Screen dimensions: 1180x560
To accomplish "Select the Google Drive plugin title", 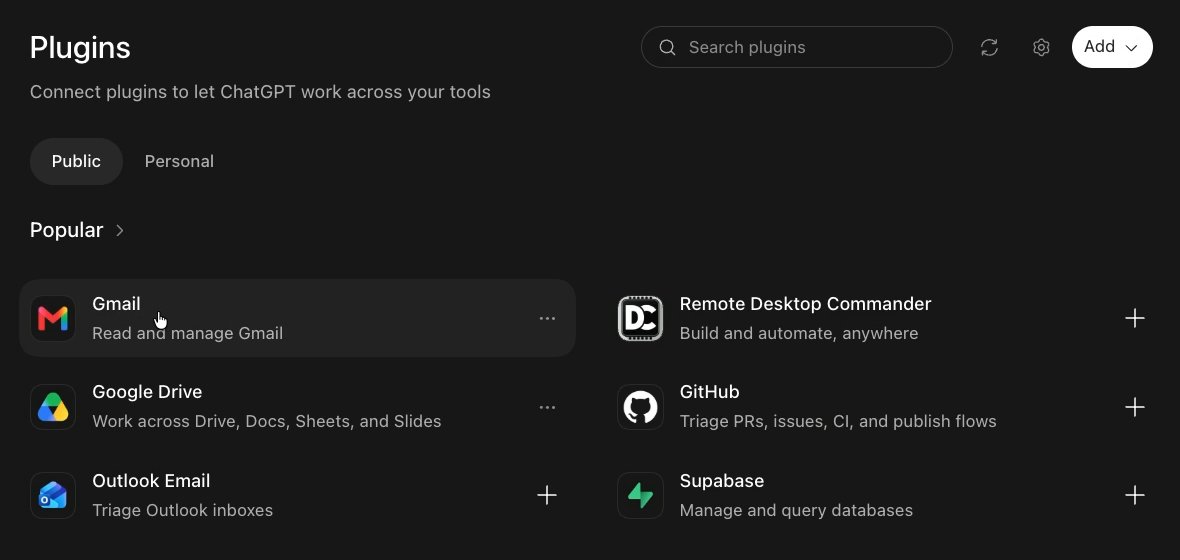I will click(x=147, y=392).
